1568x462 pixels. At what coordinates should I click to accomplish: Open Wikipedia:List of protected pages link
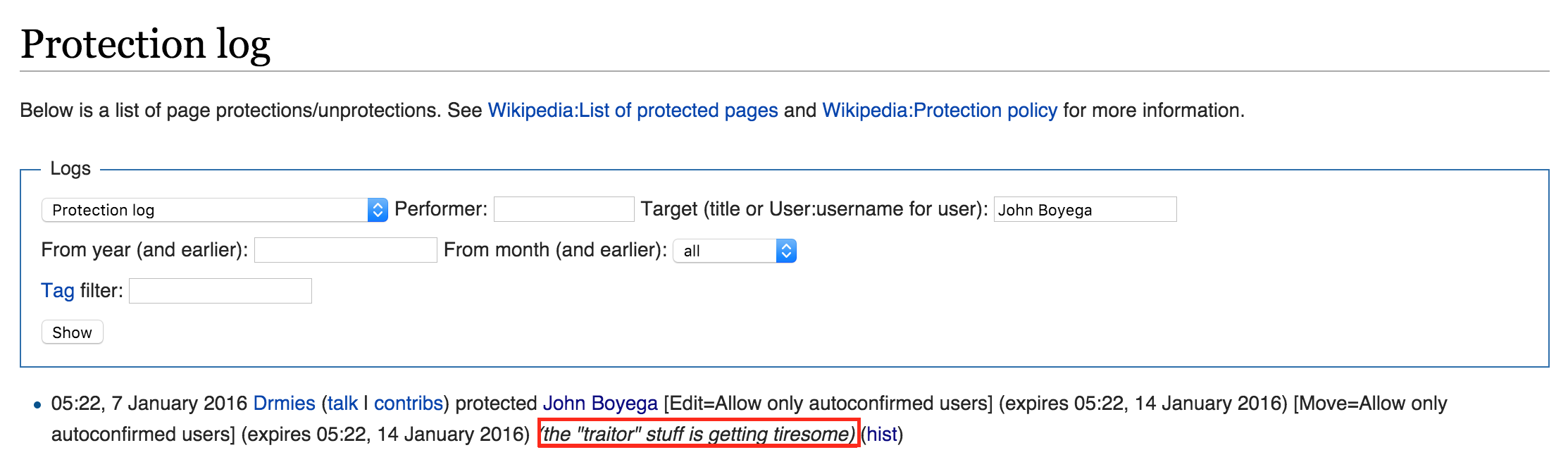tap(633, 111)
